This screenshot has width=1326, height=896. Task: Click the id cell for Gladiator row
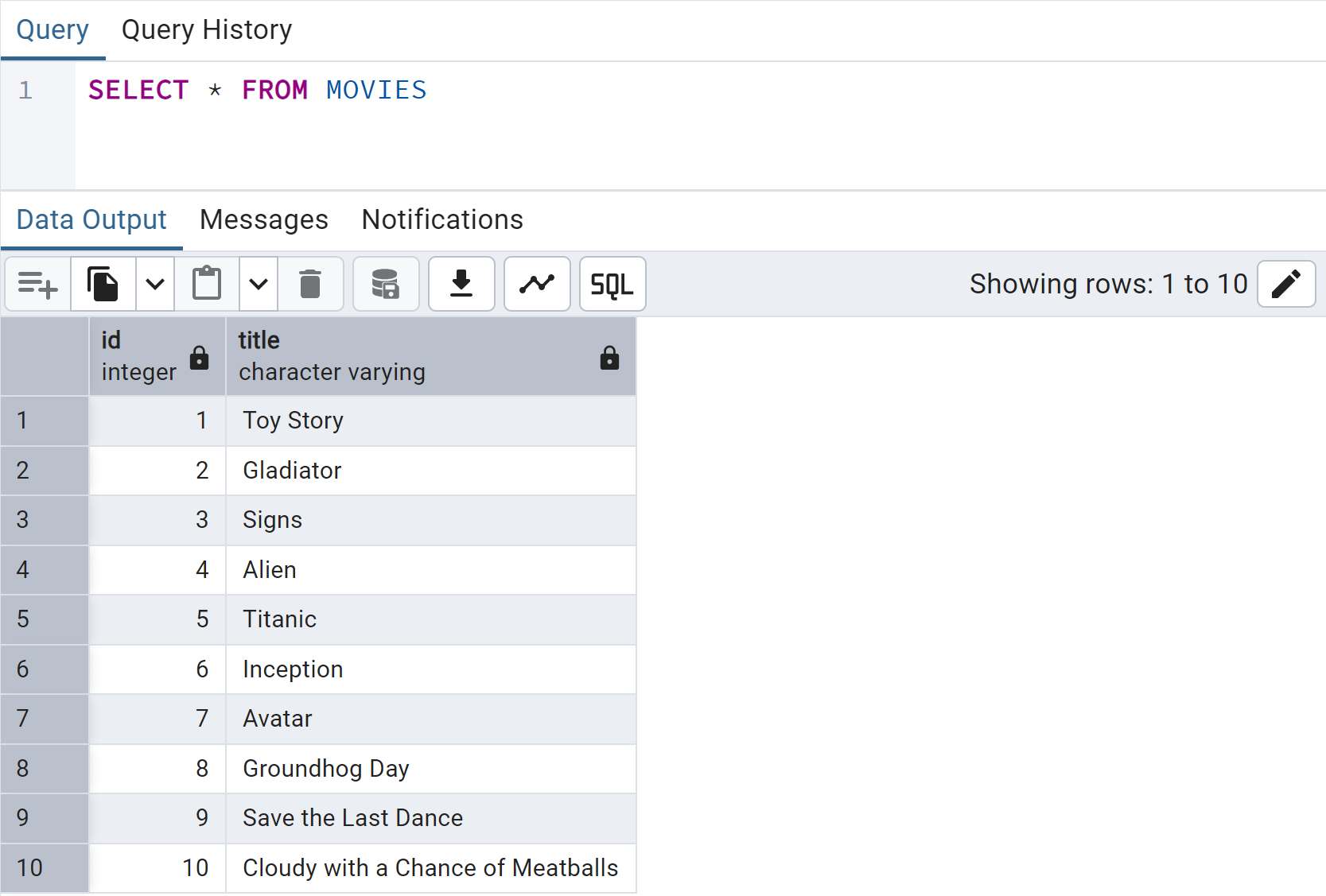pos(157,471)
